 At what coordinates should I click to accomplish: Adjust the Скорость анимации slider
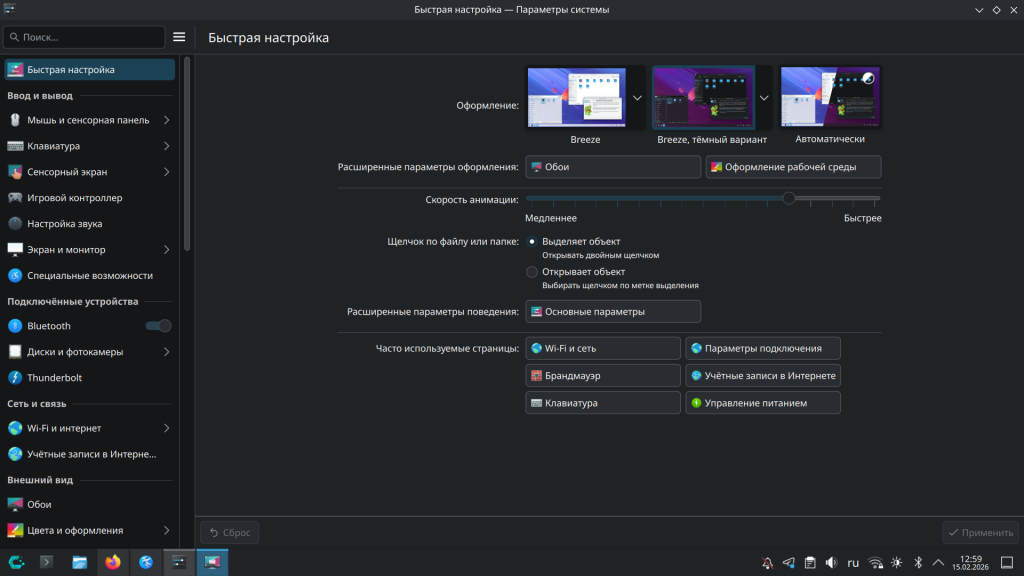tap(789, 199)
